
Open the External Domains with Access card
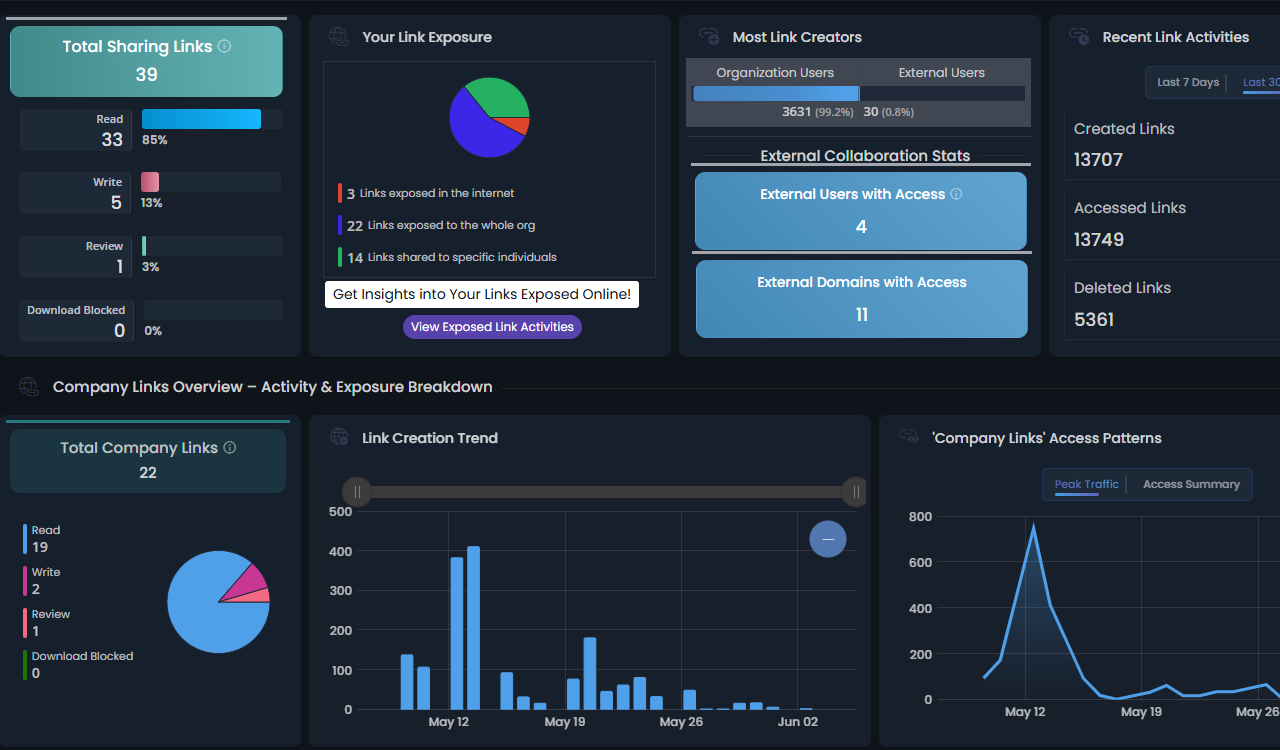(x=861, y=299)
